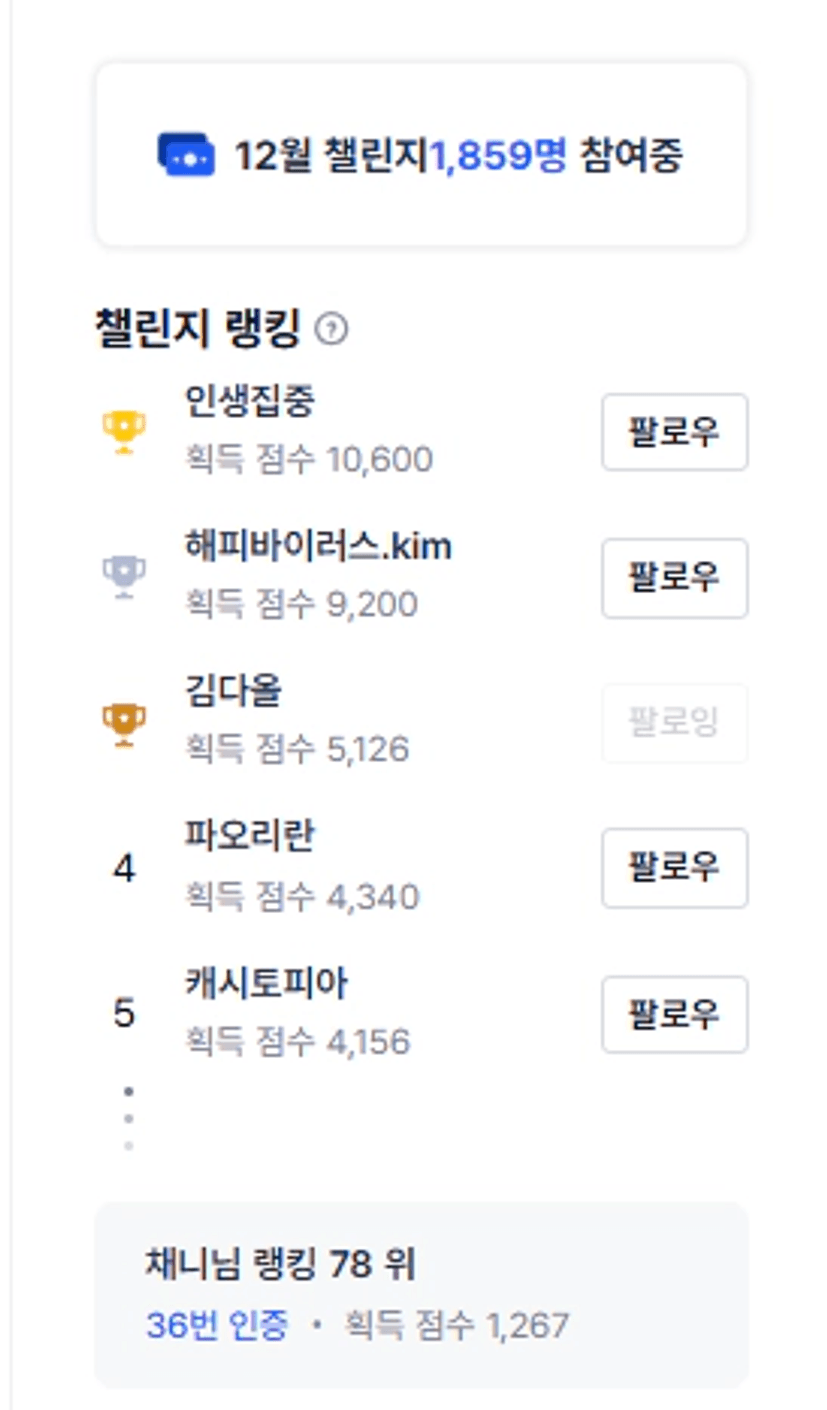Screen dimensions: 827x1410
Task: Click the bronze trophy icon for 김다올
Action: tap(124, 722)
